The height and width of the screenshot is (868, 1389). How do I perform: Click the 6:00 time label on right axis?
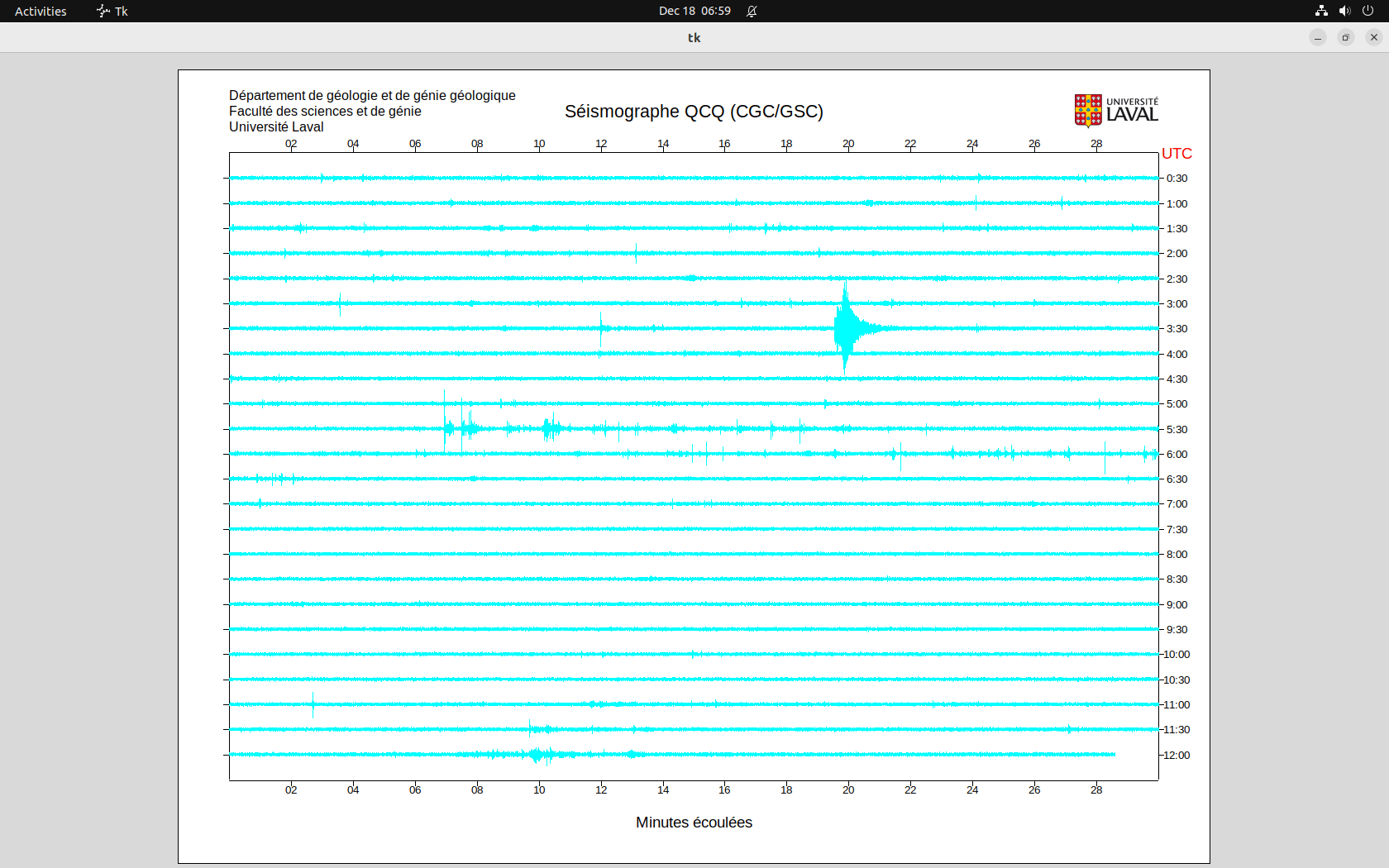pos(1177,454)
